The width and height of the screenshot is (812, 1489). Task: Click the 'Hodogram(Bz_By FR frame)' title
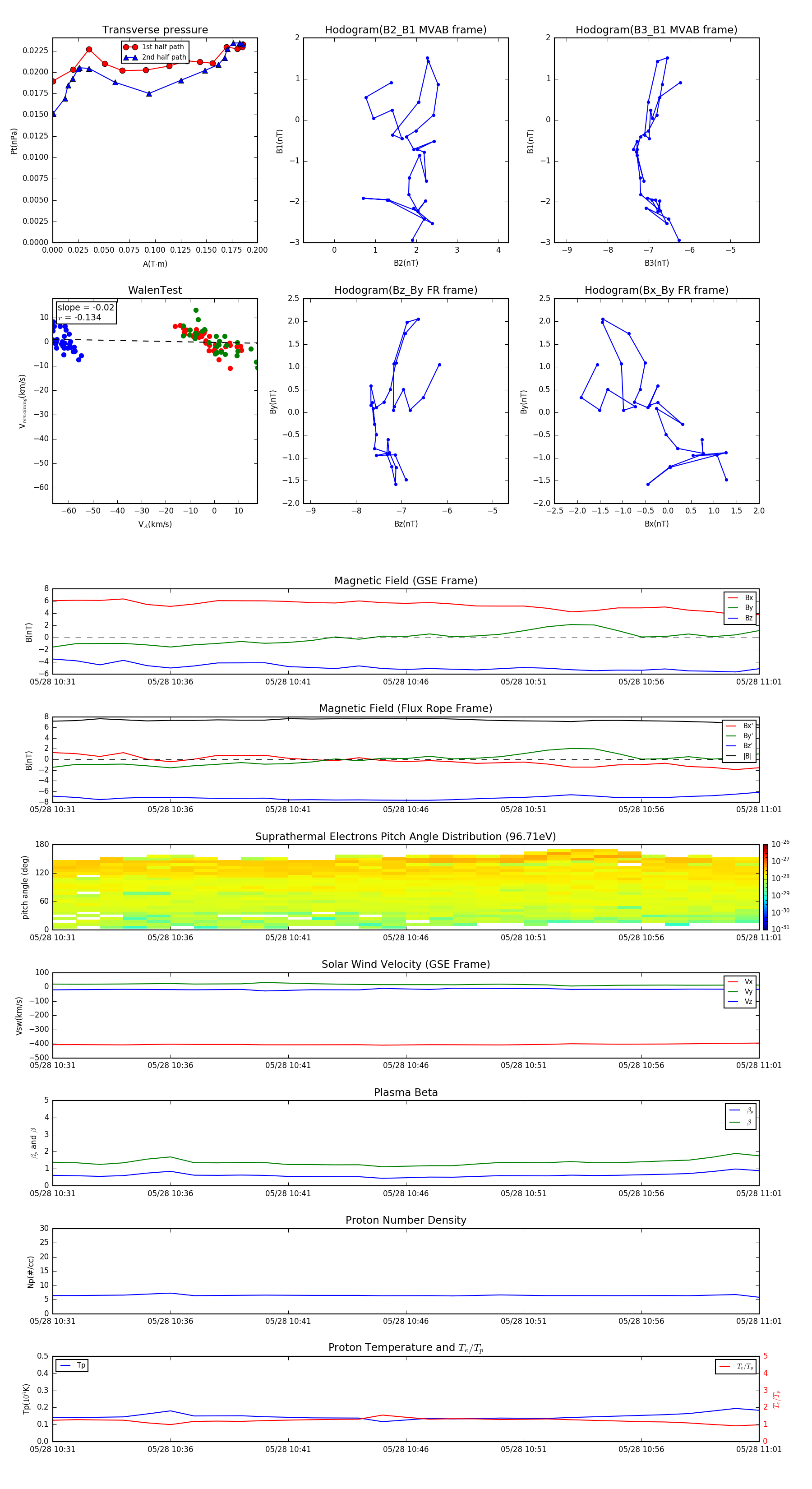coord(406,290)
